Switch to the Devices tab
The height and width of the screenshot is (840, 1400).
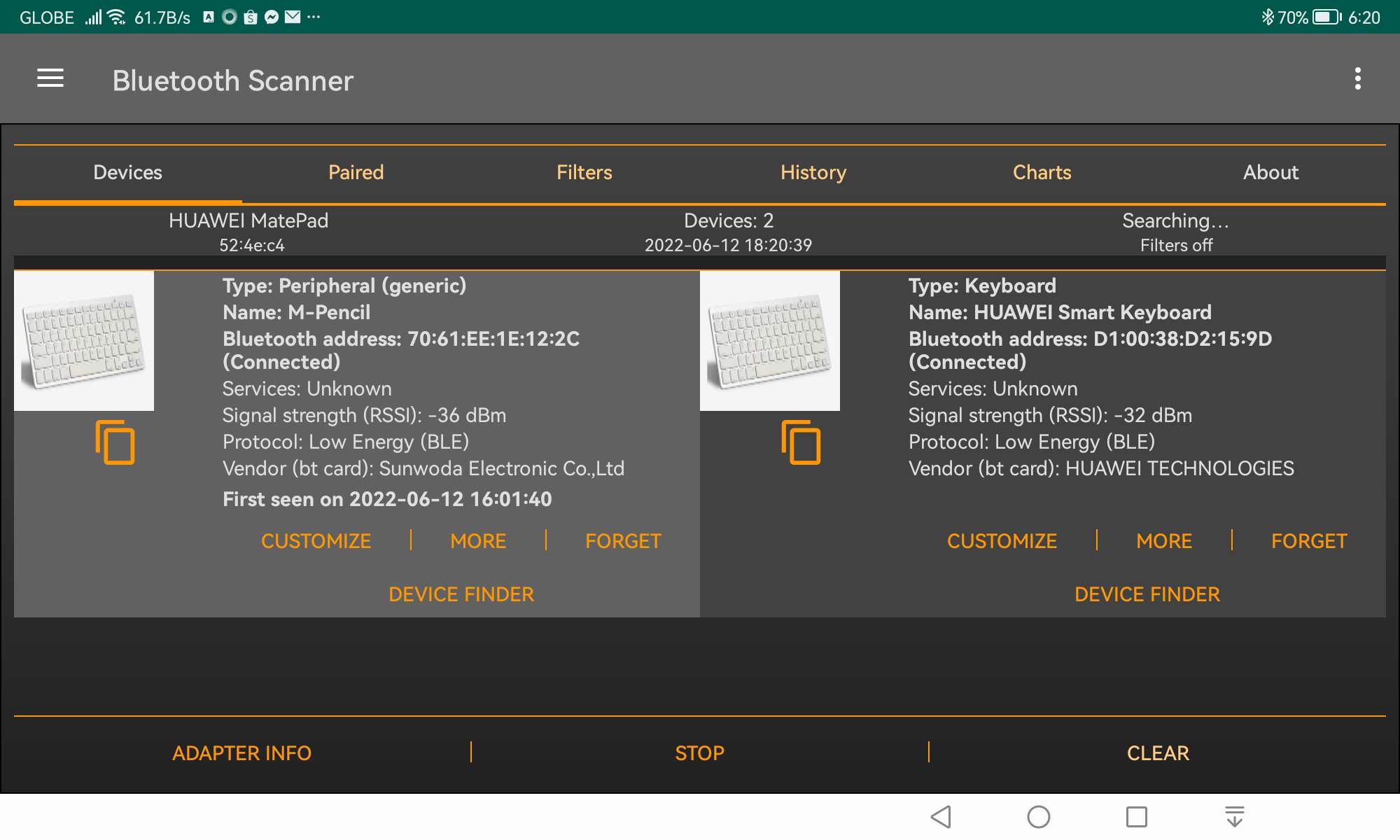[128, 173]
